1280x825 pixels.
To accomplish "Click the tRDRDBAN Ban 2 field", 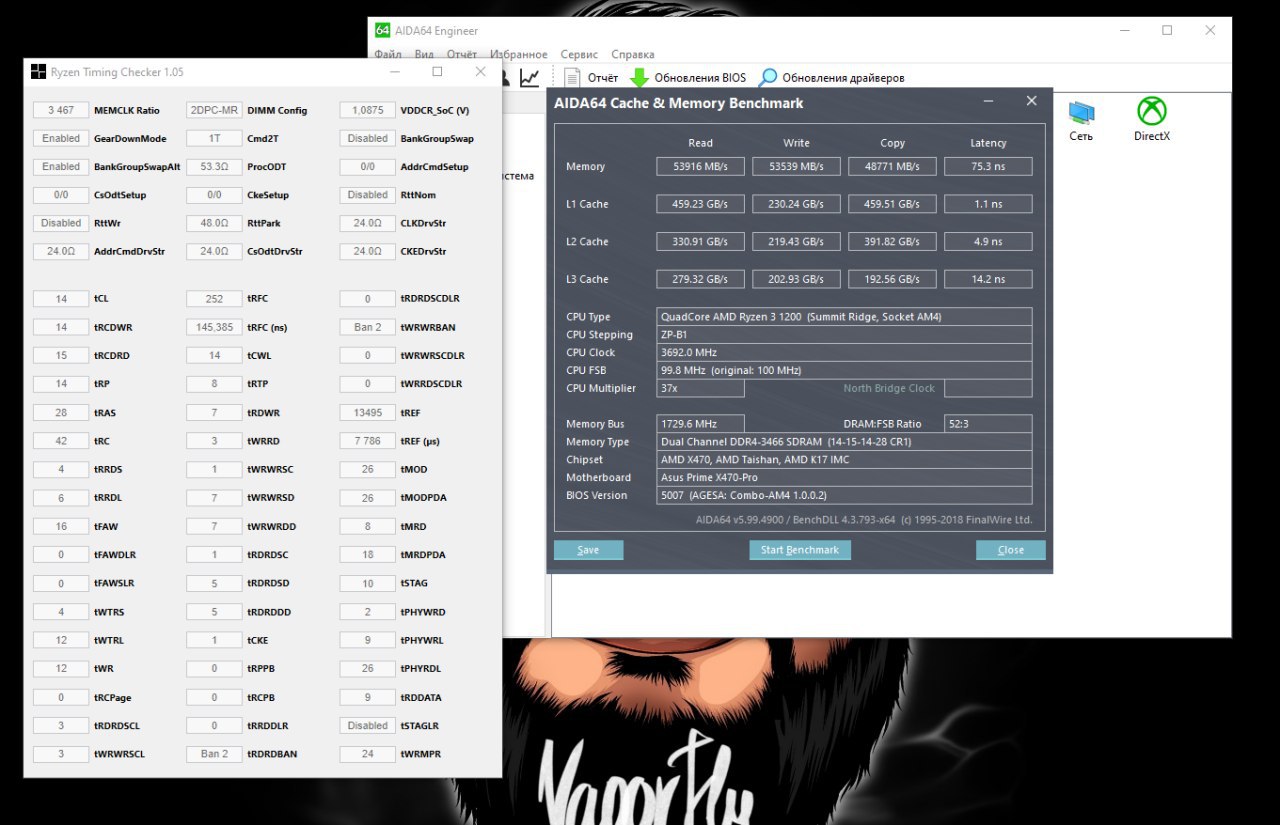I will point(214,753).
